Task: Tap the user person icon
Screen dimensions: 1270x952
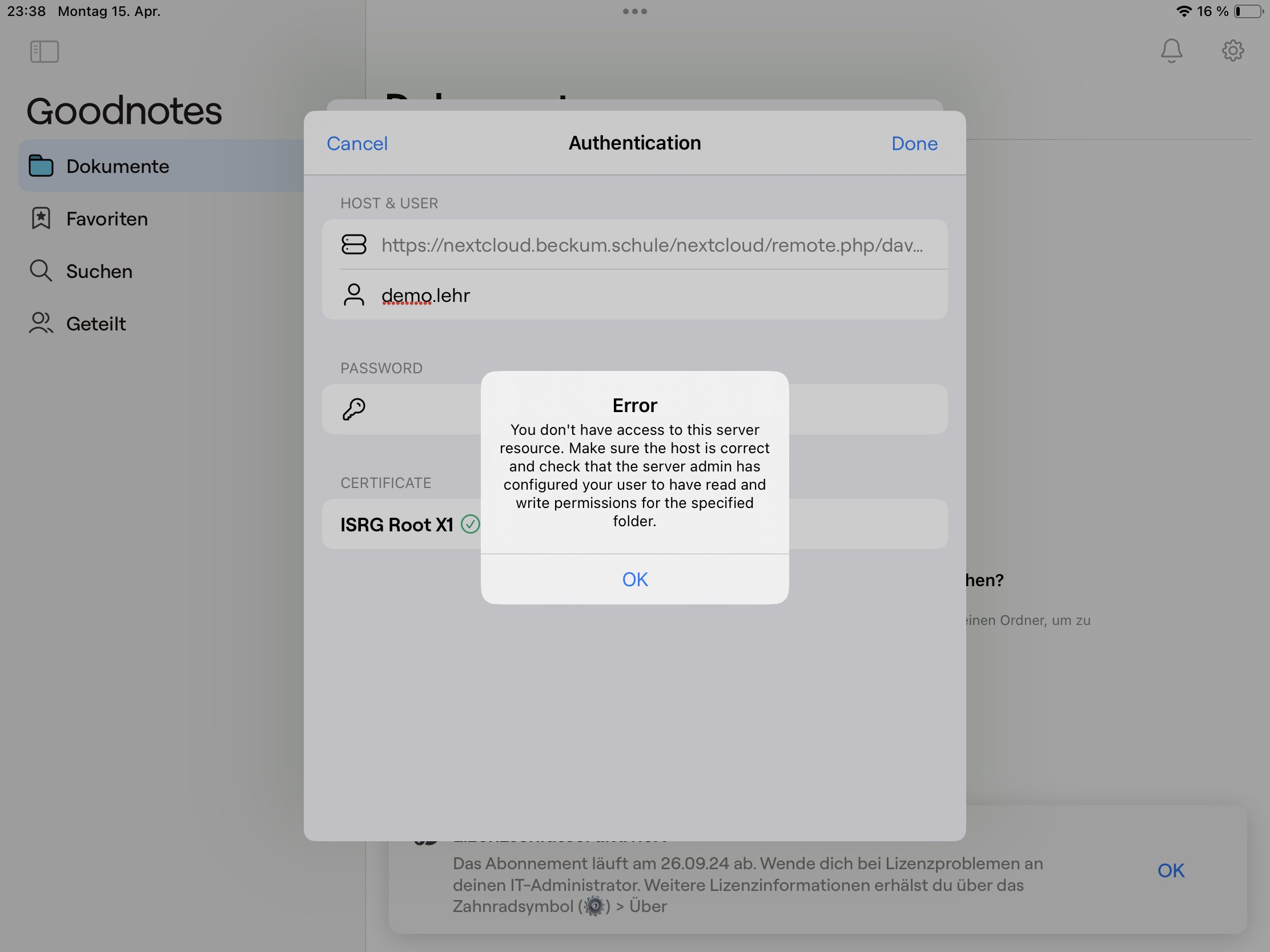Action: pyautogui.click(x=353, y=295)
